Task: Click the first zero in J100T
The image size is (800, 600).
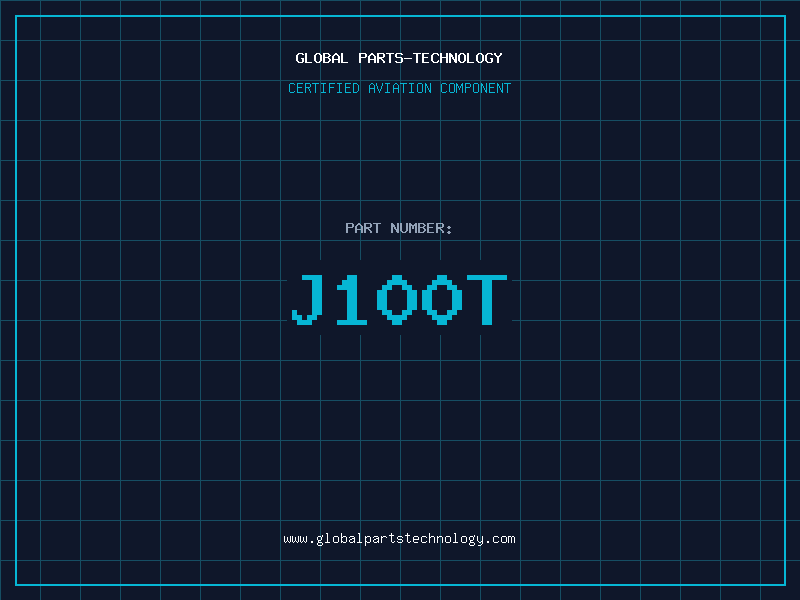Action: point(398,300)
